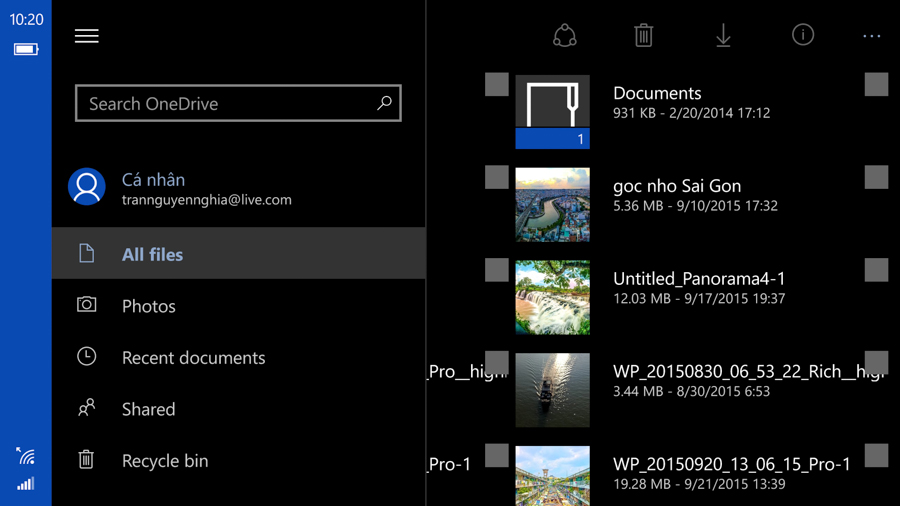
Task: Open the Documents folder thumbnail
Action: [x=552, y=112]
